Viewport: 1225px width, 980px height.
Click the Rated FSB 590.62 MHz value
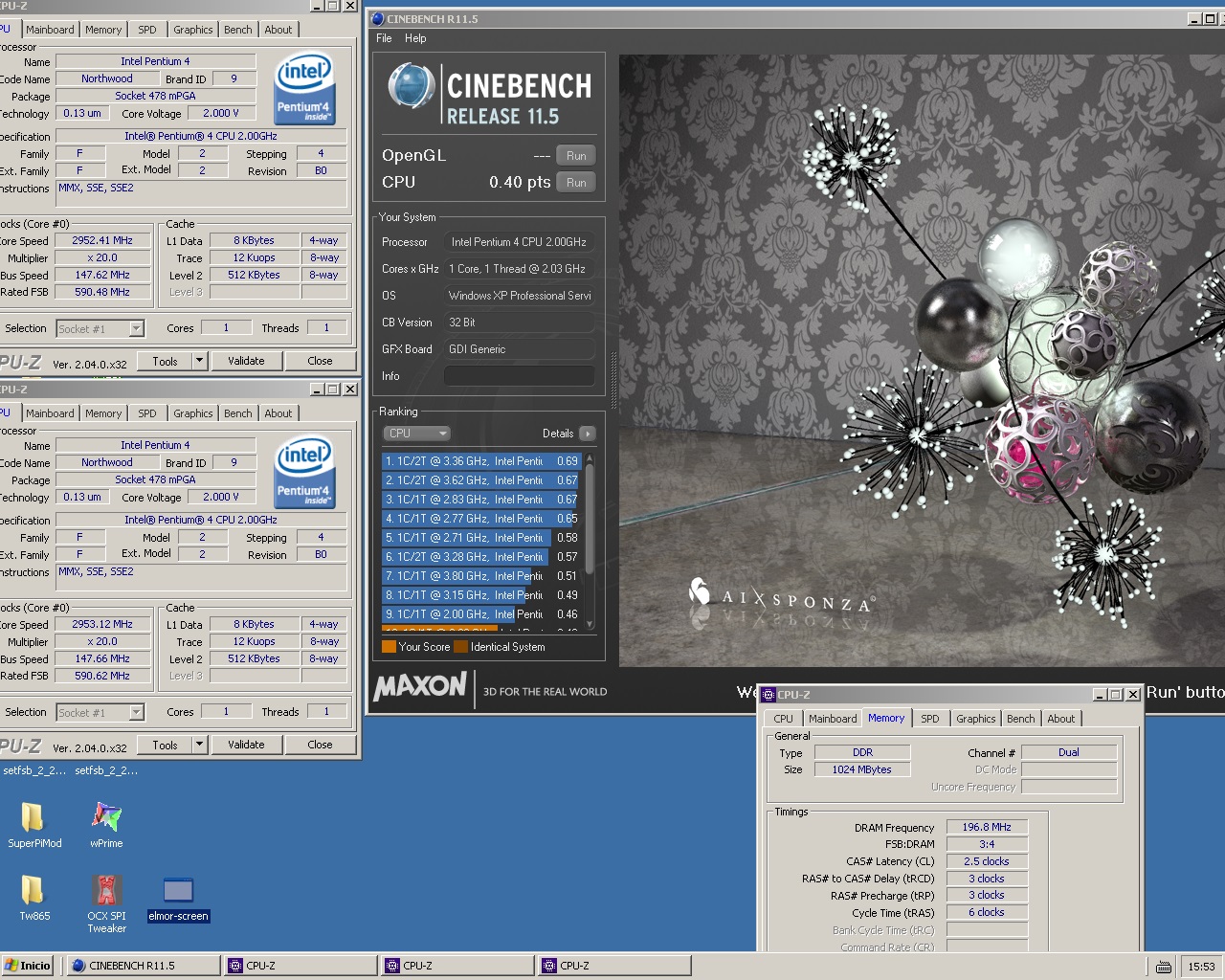pyautogui.click(x=102, y=676)
